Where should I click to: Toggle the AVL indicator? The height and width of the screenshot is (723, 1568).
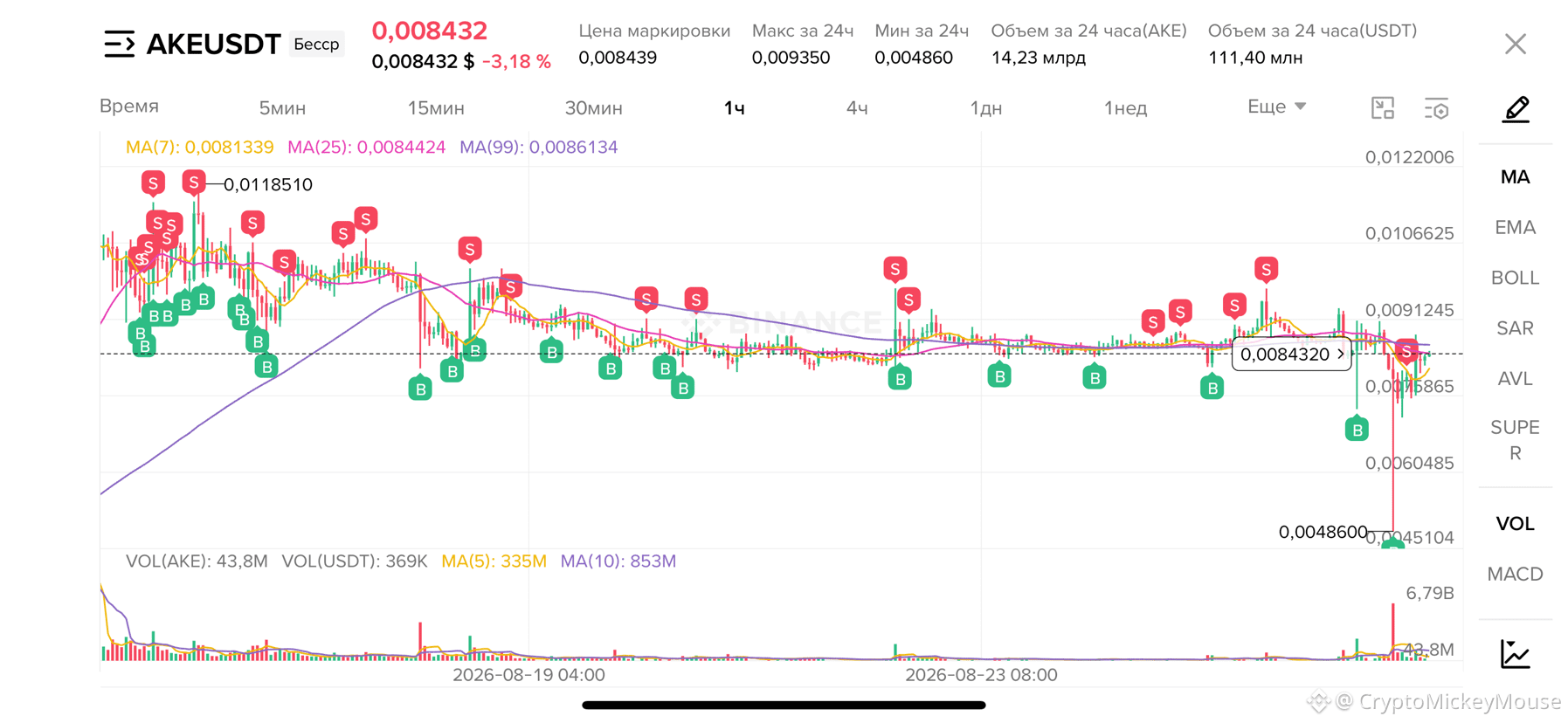1515,379
